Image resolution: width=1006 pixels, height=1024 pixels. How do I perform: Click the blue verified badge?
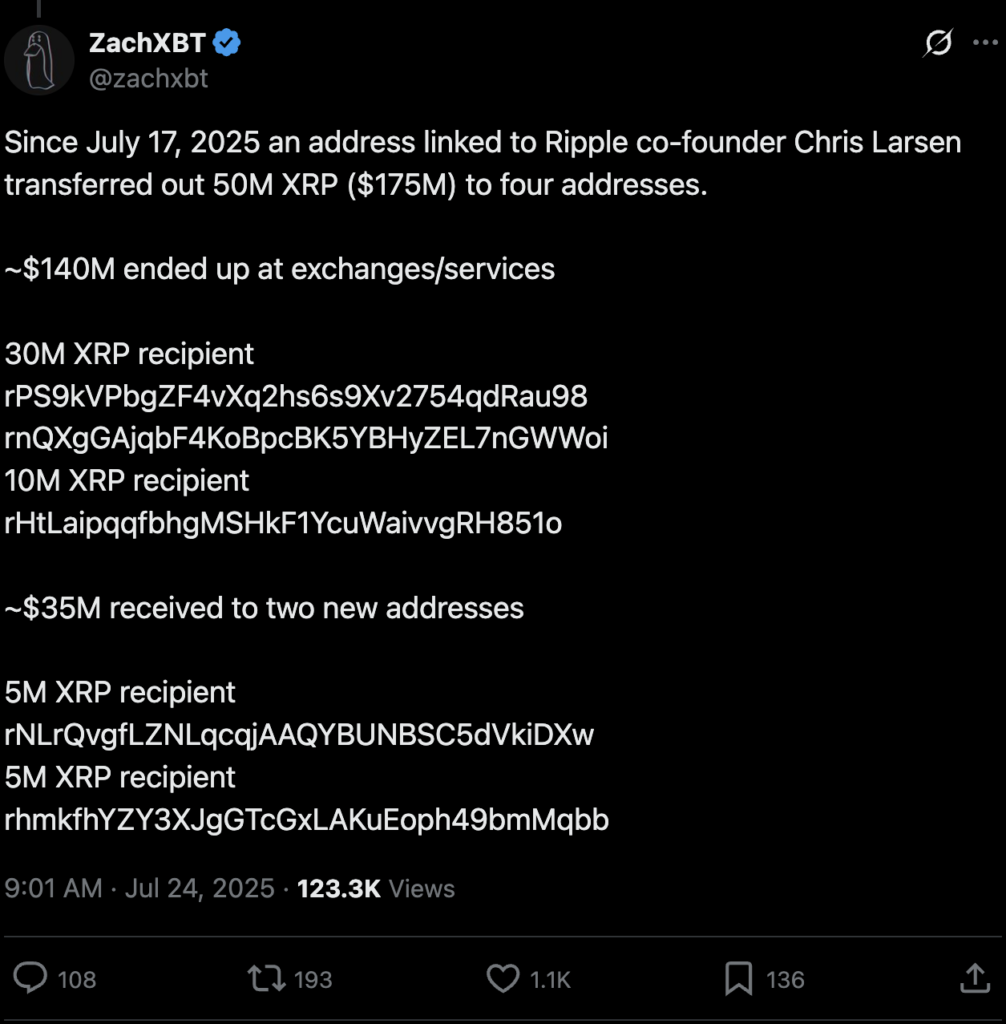[x=227, y=43]
